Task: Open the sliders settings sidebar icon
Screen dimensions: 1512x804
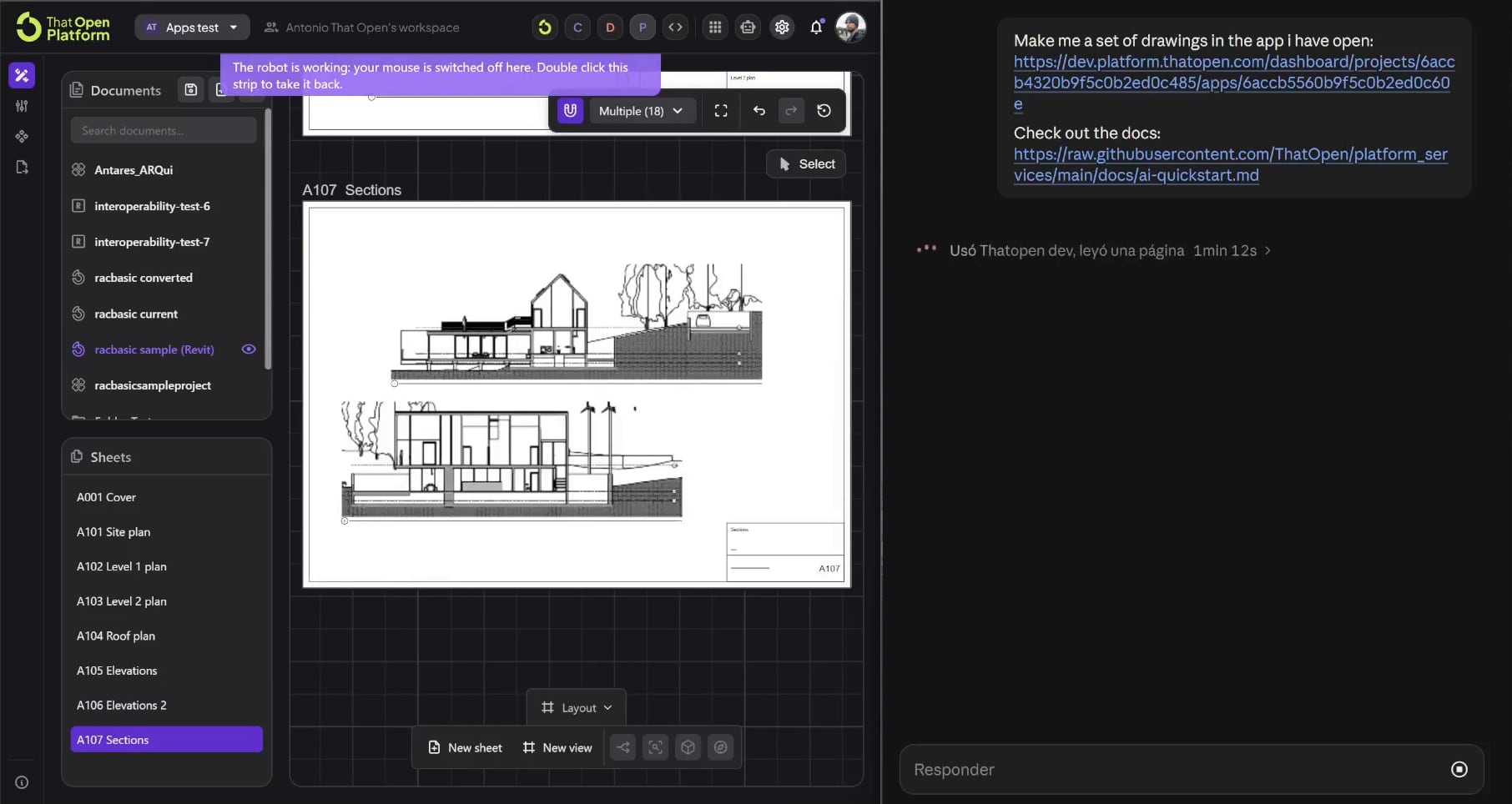Action: [22, 106]
